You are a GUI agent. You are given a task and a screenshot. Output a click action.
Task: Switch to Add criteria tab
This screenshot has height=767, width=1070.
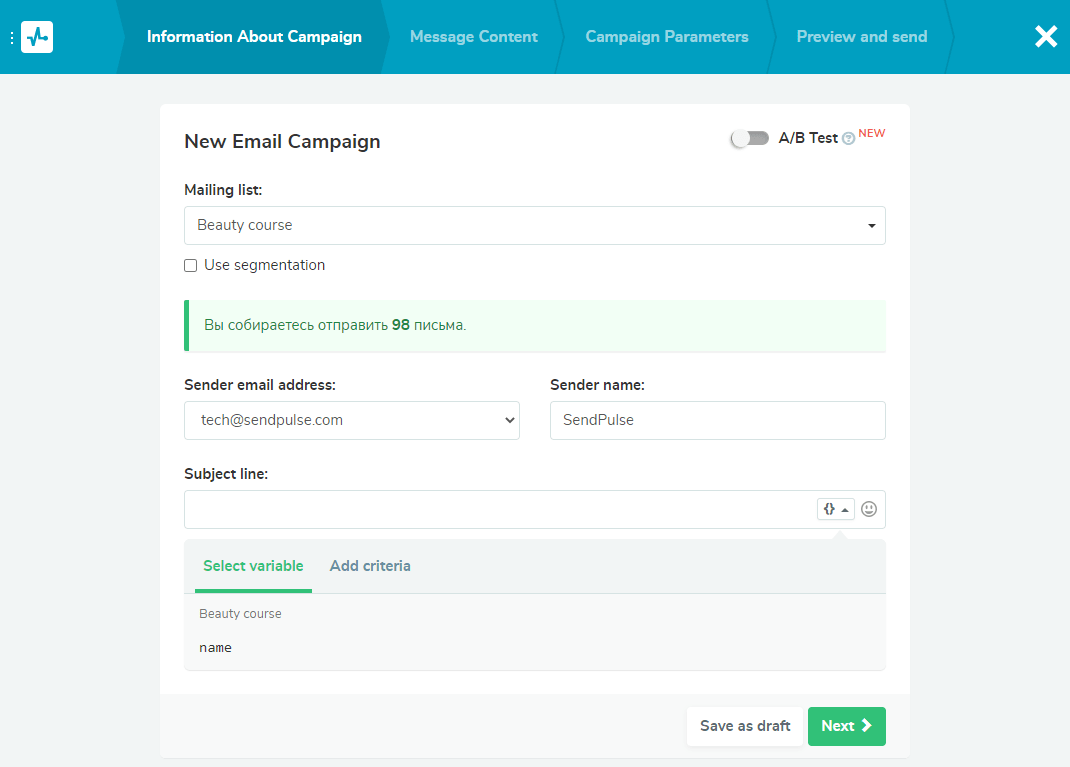[x=370, y=566]
